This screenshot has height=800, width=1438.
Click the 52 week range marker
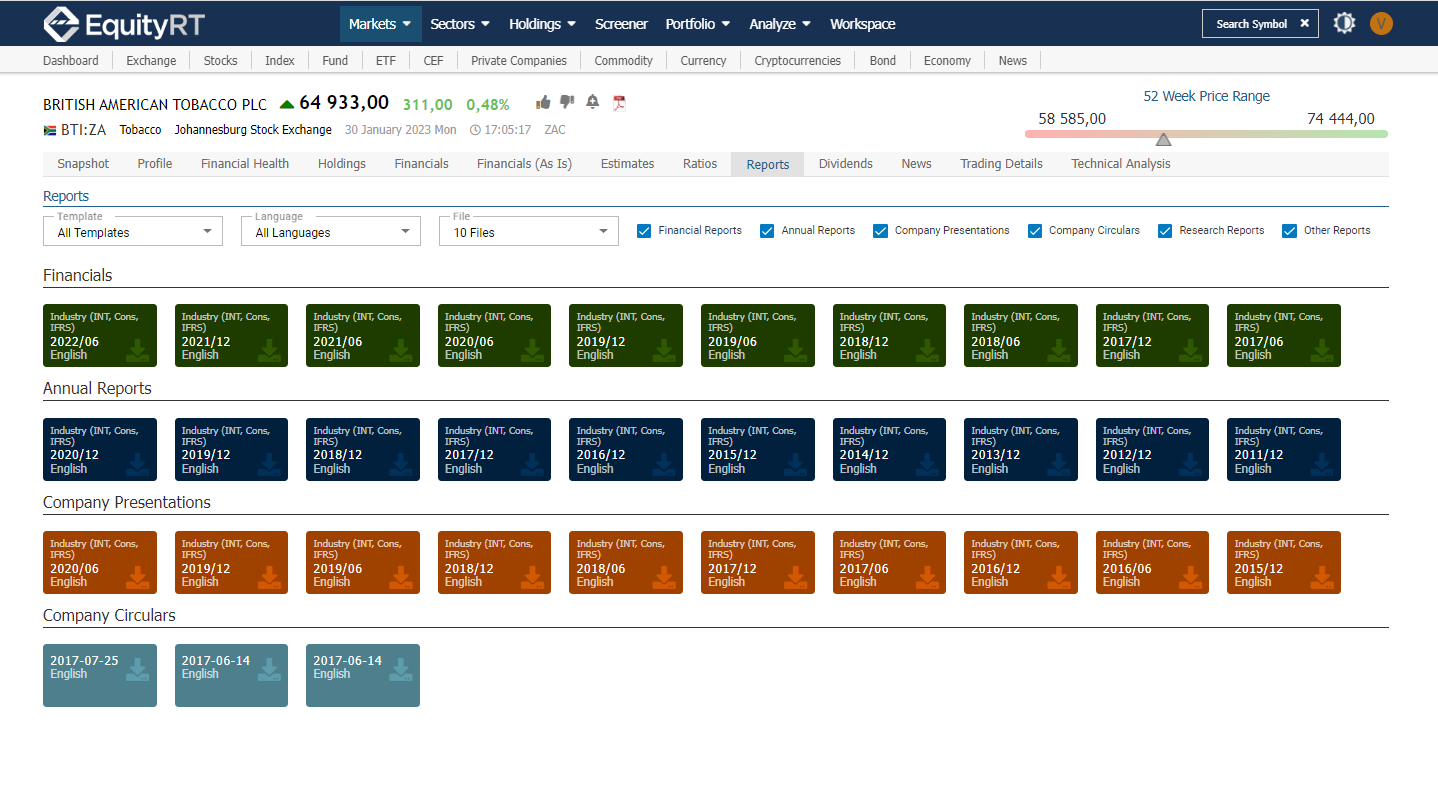(x=1163, y=139)
